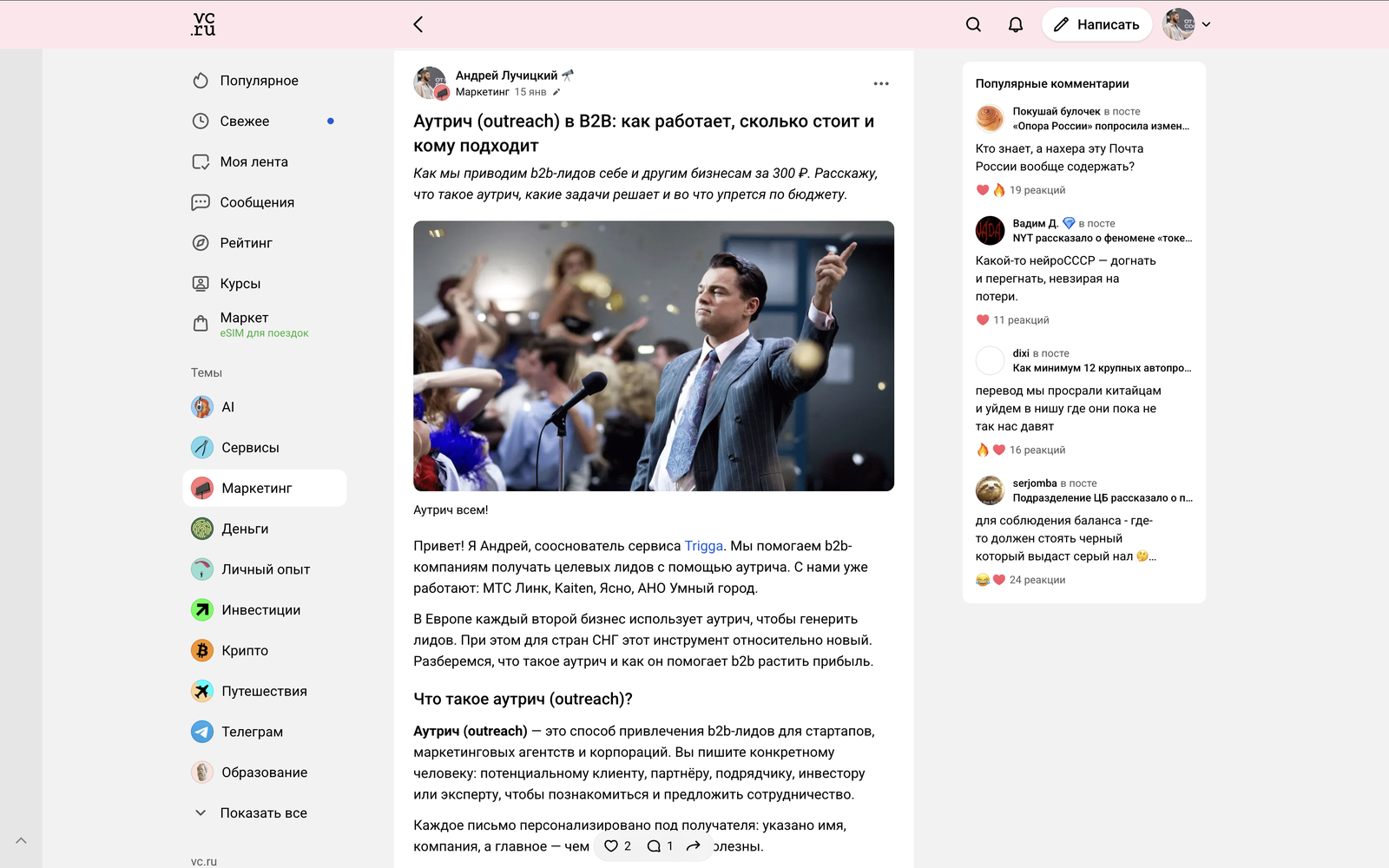1389x868 pixels.
Task: Open dixi commenter name
Action: (x=1021, y=353)
